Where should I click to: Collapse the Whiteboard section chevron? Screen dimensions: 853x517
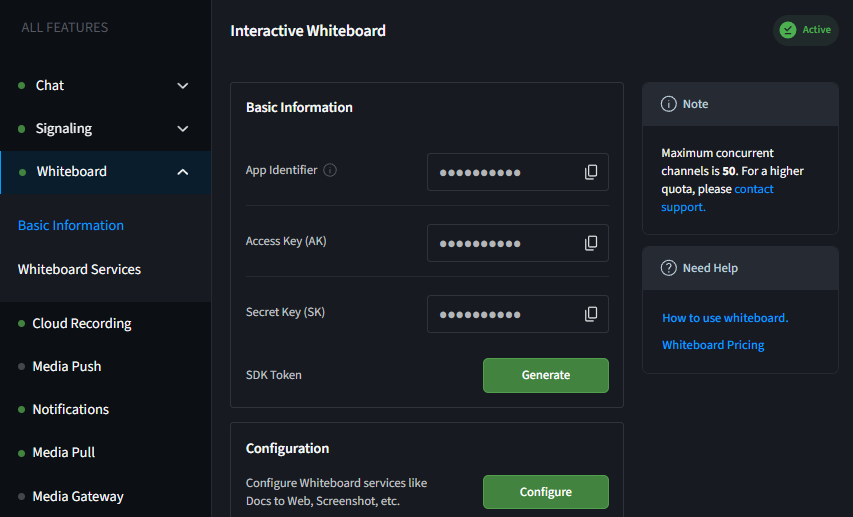[183, 172]
